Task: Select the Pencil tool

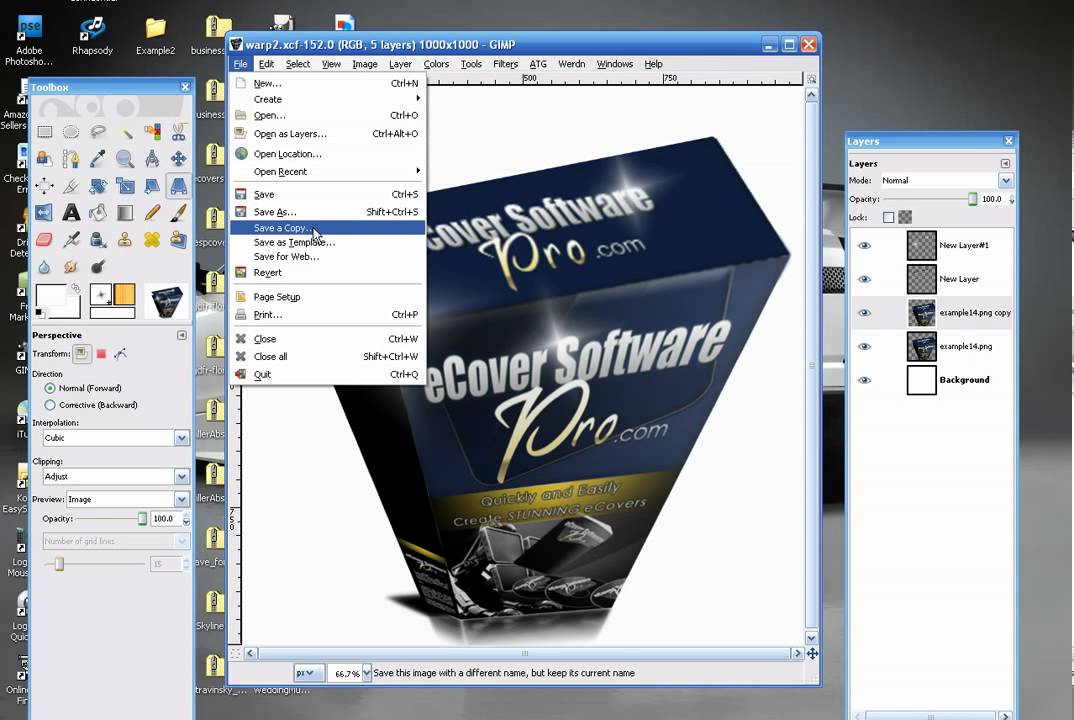Action: pos(152,212)
